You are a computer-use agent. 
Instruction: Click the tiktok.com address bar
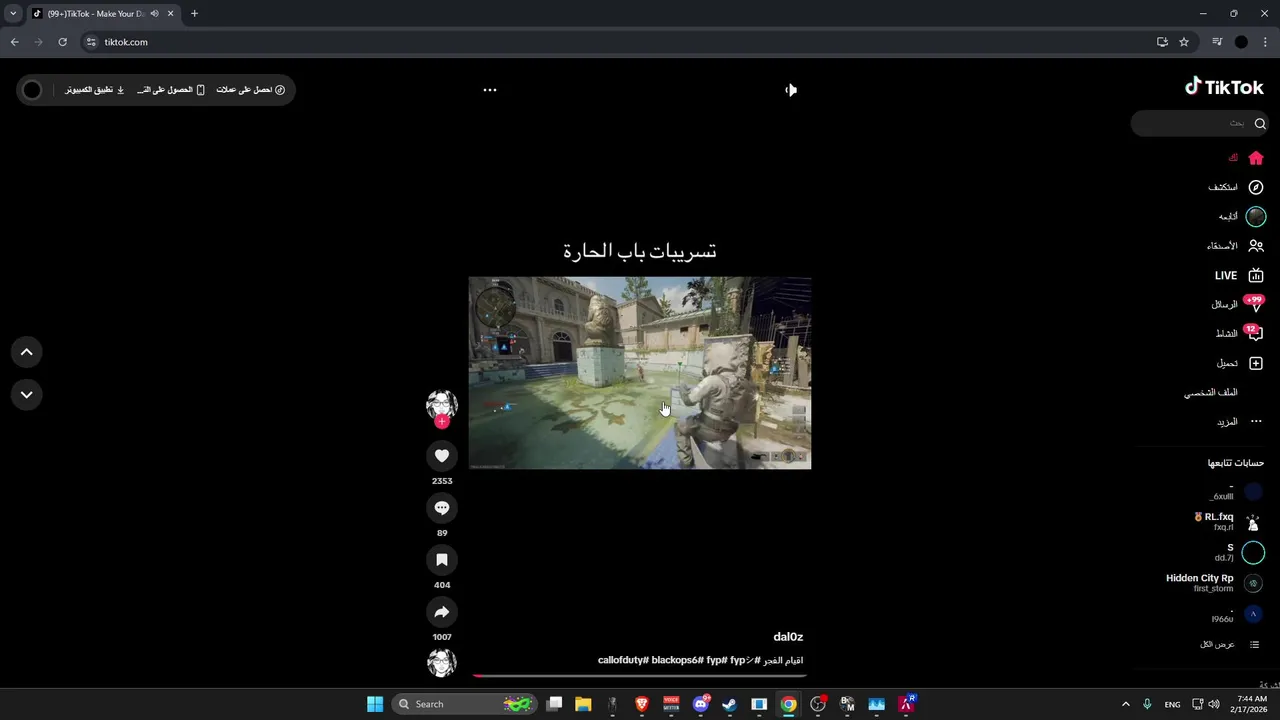point(620,42)
